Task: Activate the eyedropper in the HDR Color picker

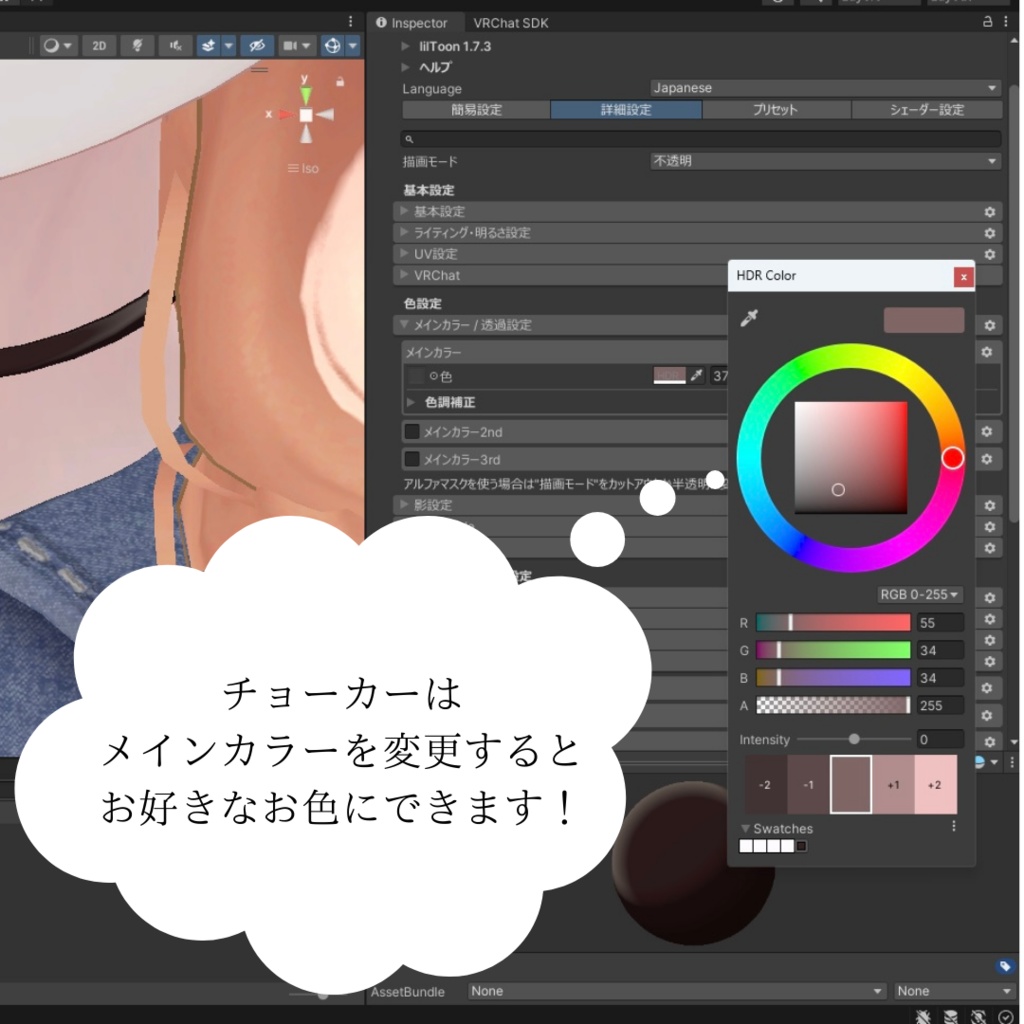Action: pos(750,318)
